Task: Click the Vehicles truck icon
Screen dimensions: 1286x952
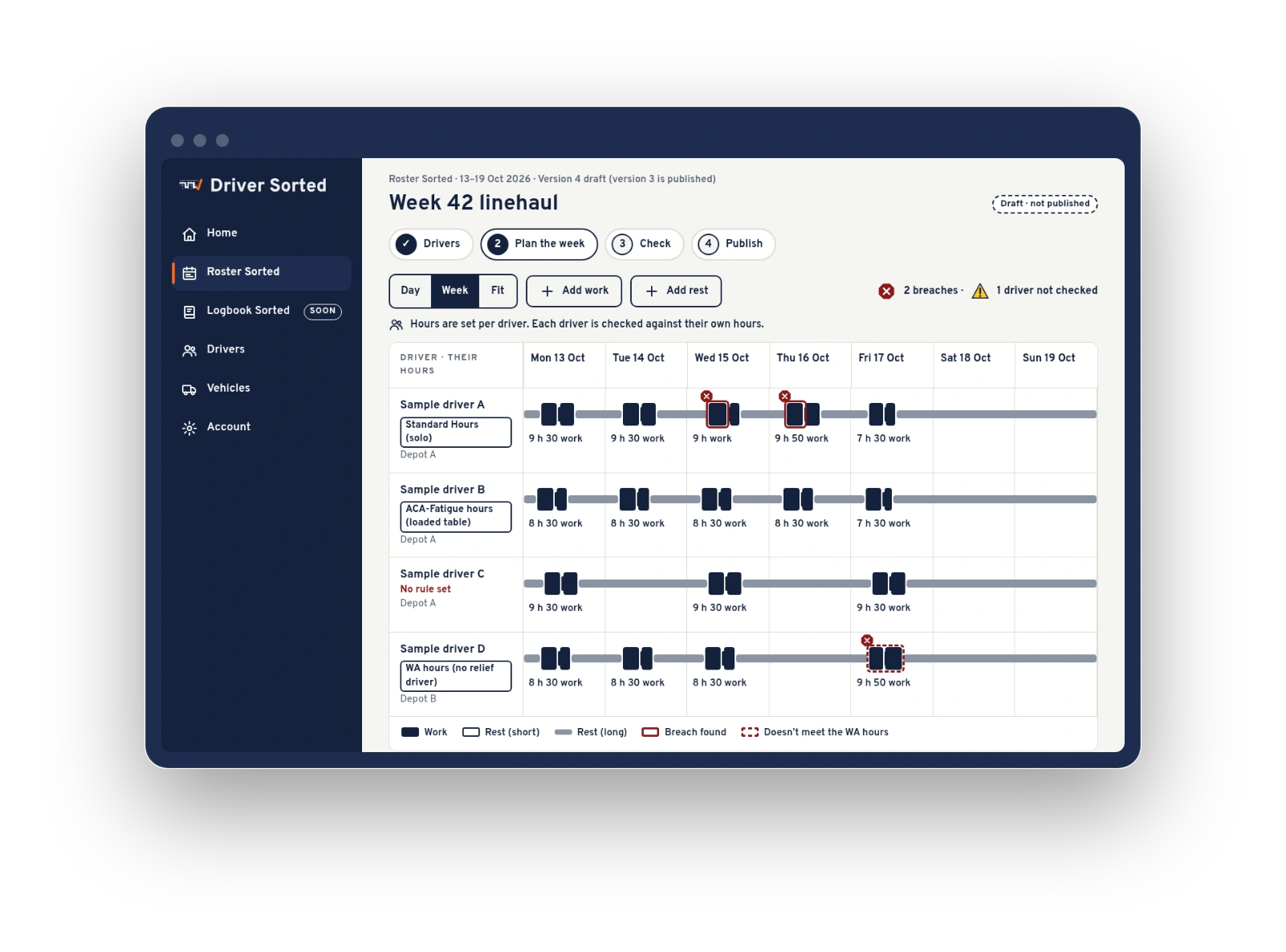Action: pos(189,389)
